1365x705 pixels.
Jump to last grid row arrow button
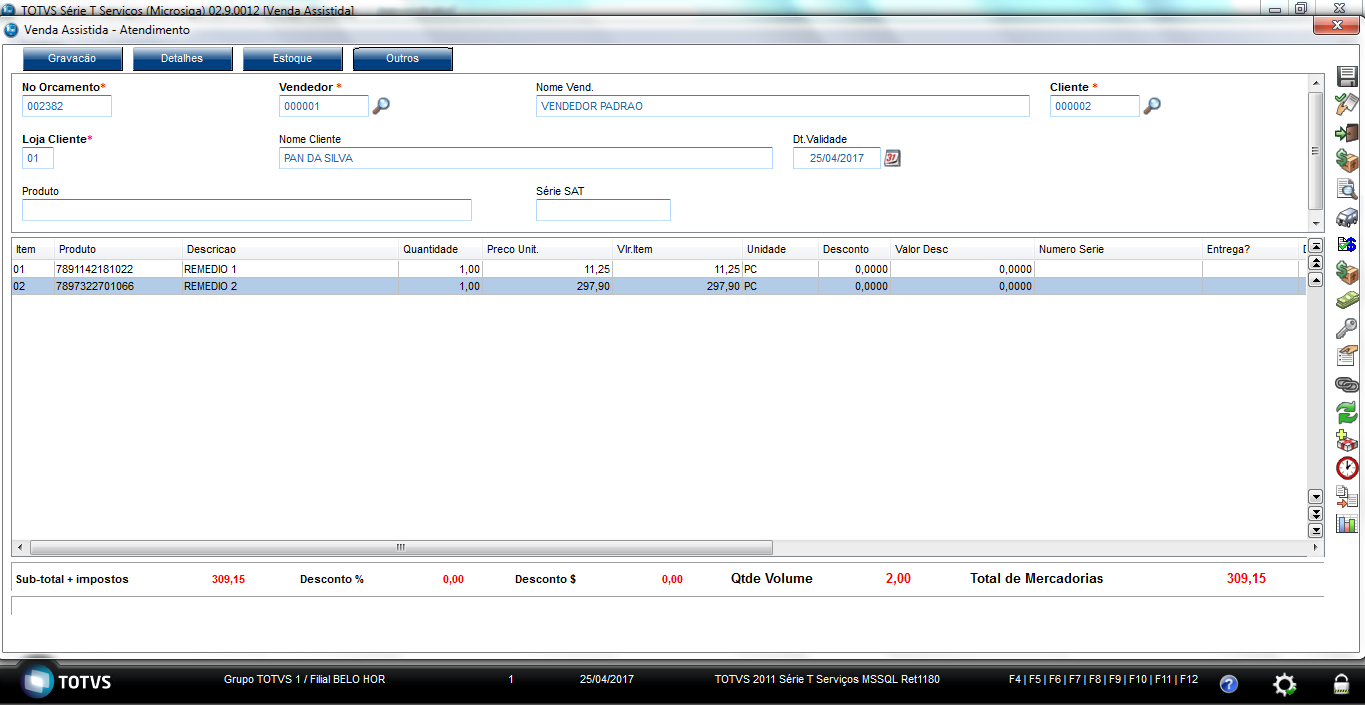click(1316, 530)
